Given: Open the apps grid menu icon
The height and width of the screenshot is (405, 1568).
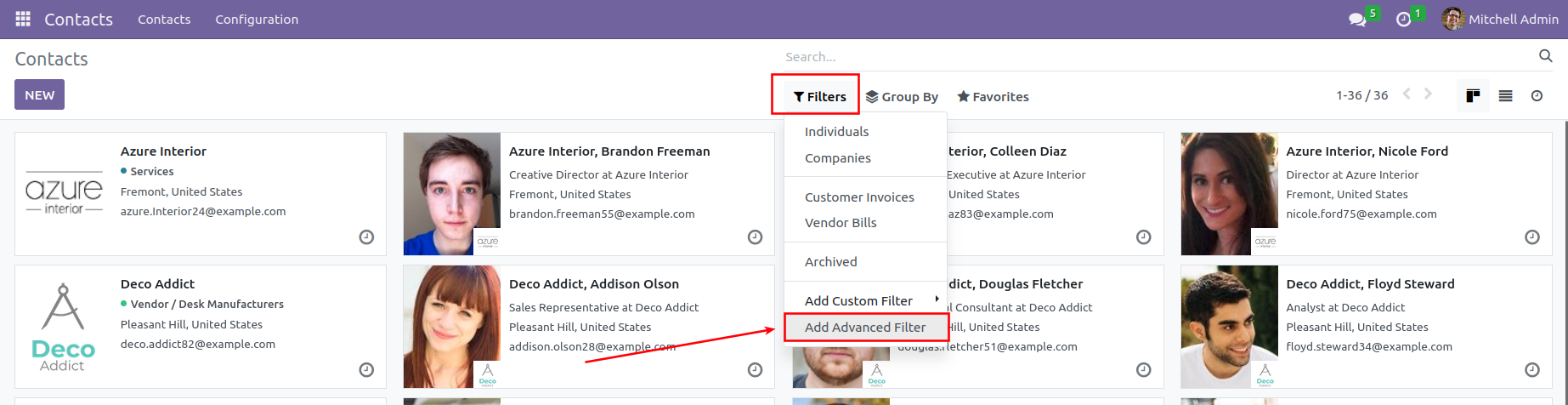Looking at the screenshot, I should [x=23, y=19].
